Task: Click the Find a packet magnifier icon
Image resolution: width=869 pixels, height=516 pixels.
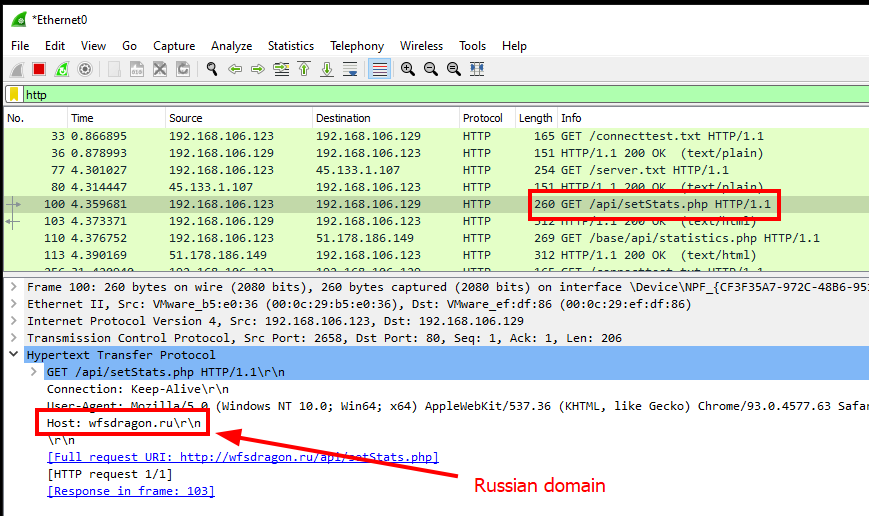Action: point(212,69)
